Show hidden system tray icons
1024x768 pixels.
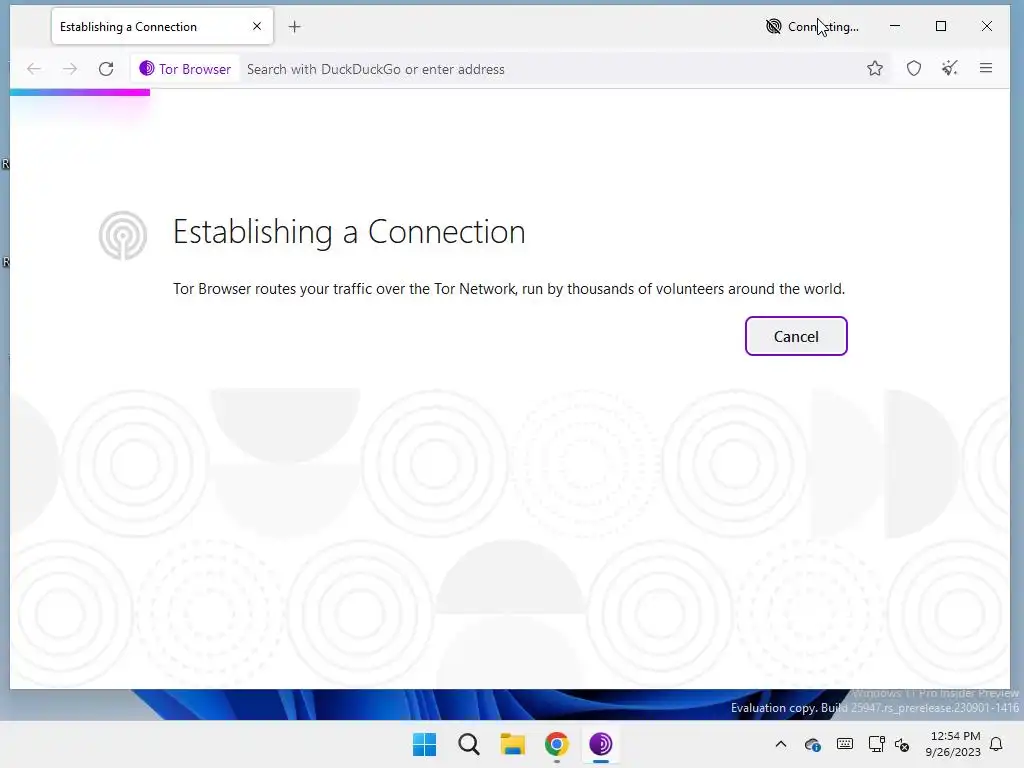[x=780, y=744]
